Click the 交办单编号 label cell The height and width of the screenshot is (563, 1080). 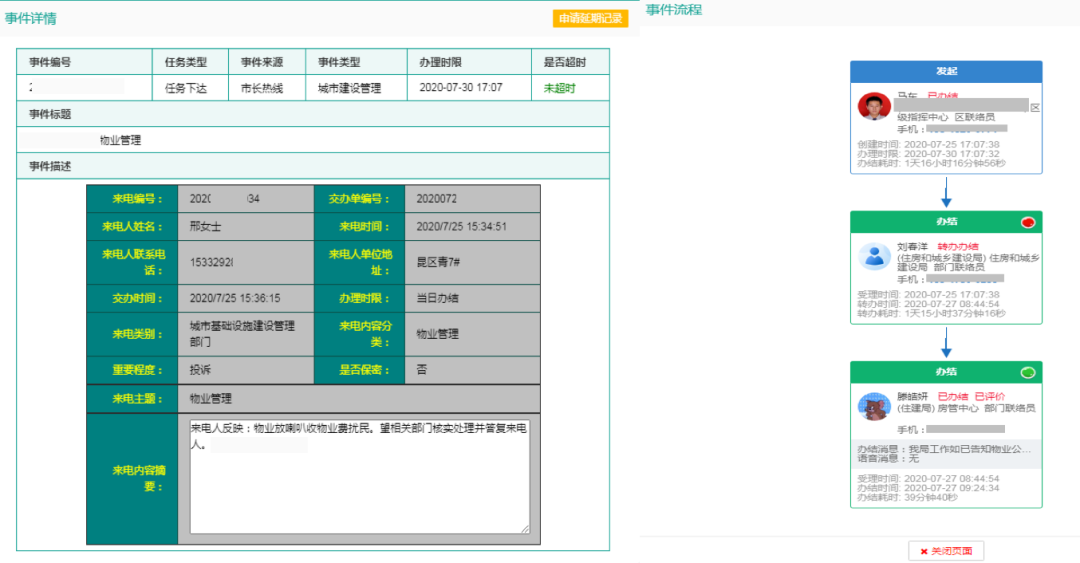(x=360, y=198)
